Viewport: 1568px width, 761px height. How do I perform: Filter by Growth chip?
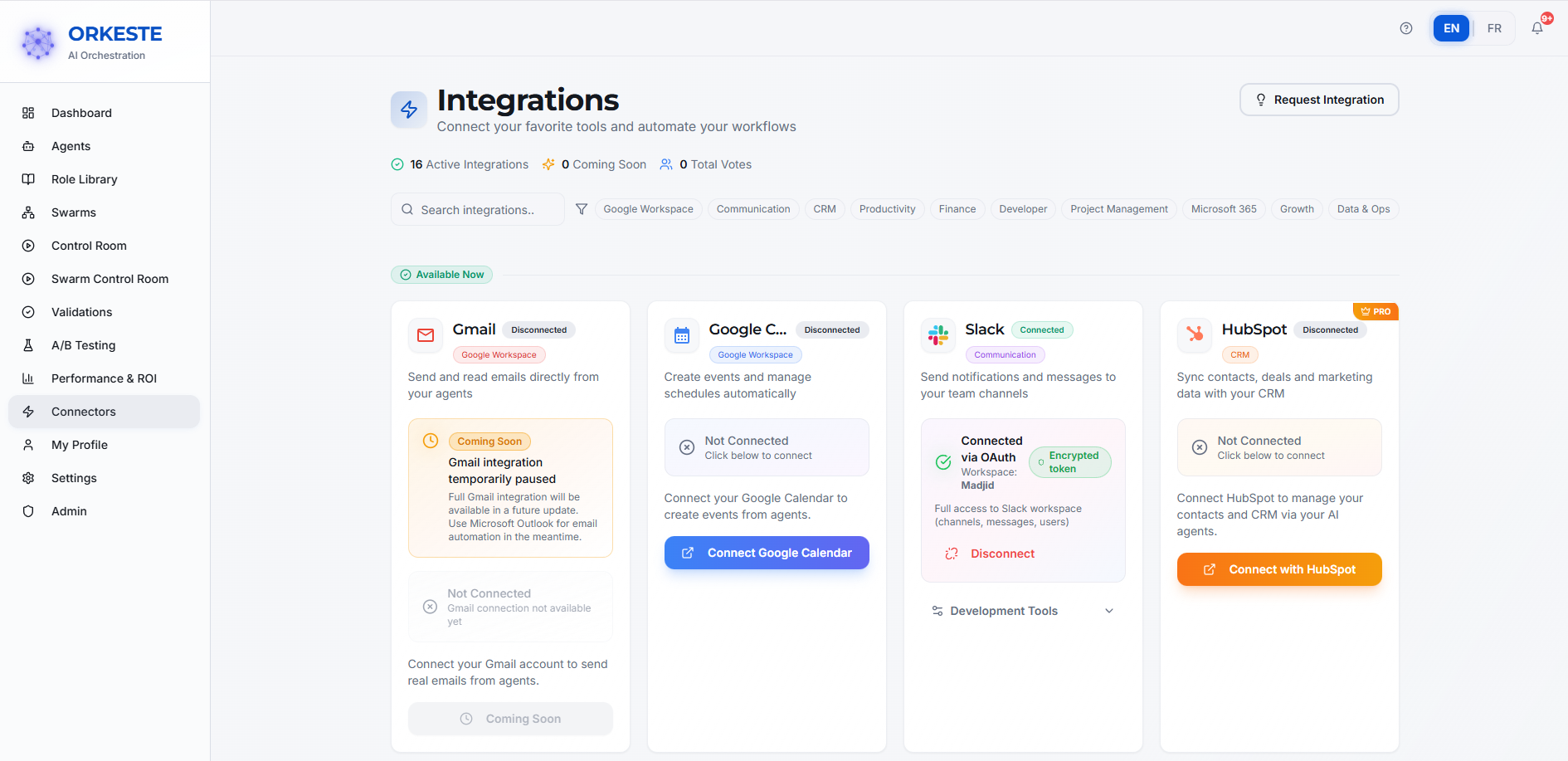point(1297,209)
